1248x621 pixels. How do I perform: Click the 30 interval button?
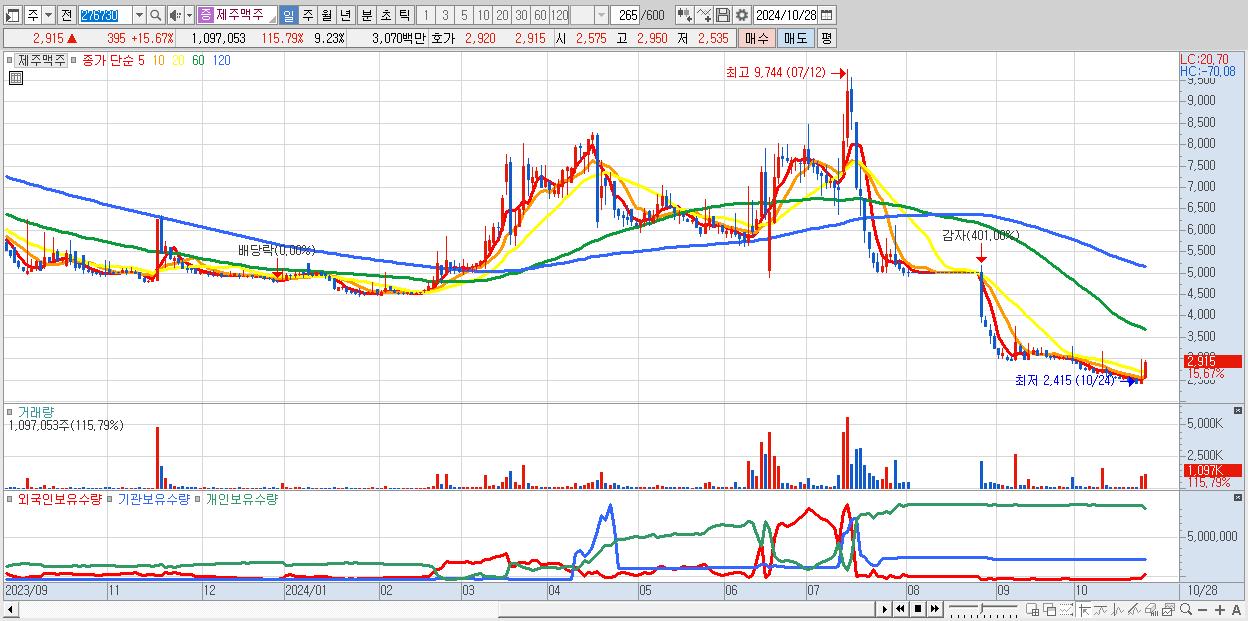[x=521, y=15]
